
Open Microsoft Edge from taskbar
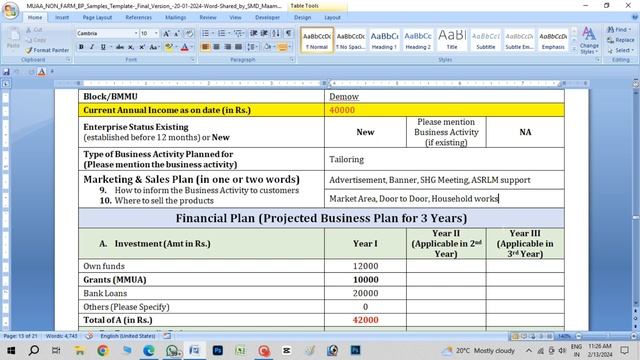[149, 350]
